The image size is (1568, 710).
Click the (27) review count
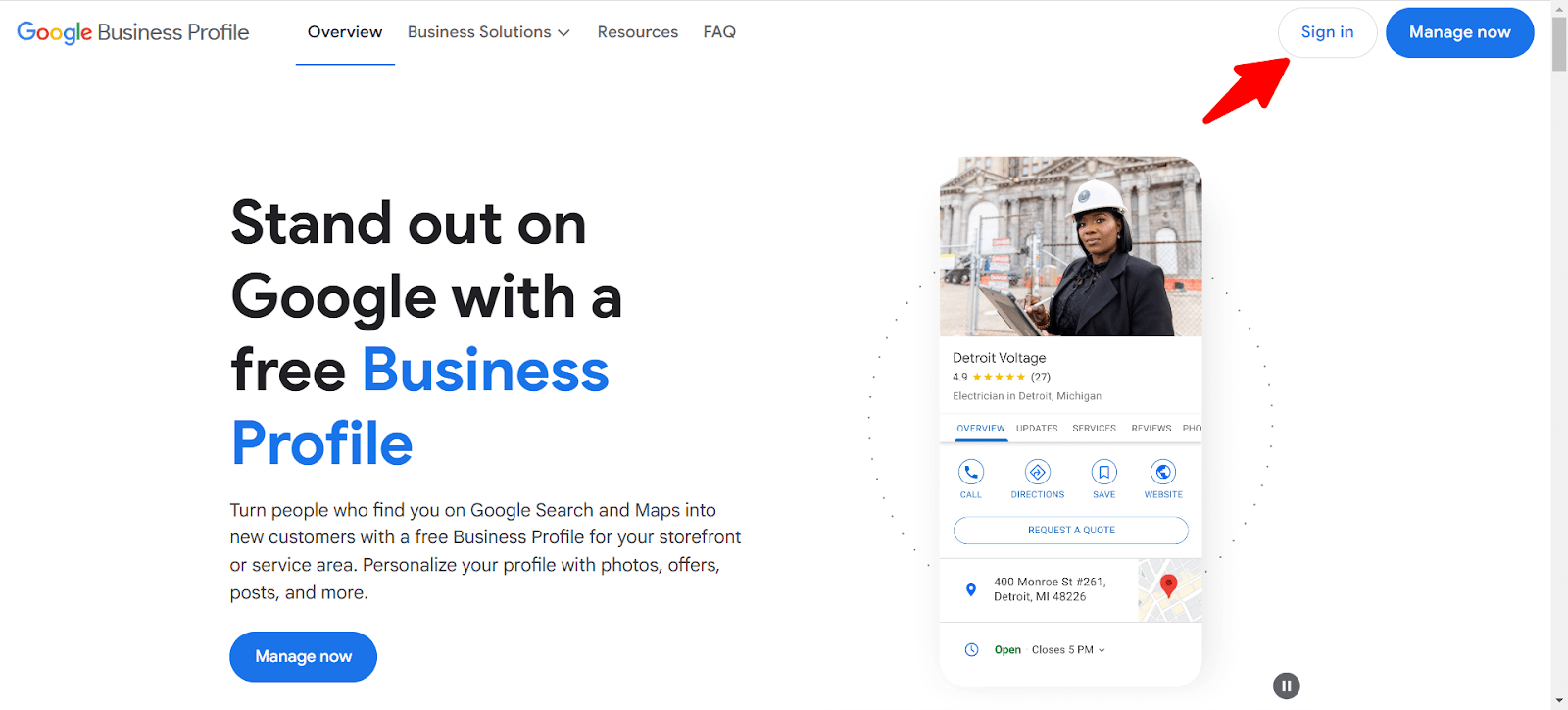[1041, 377]
